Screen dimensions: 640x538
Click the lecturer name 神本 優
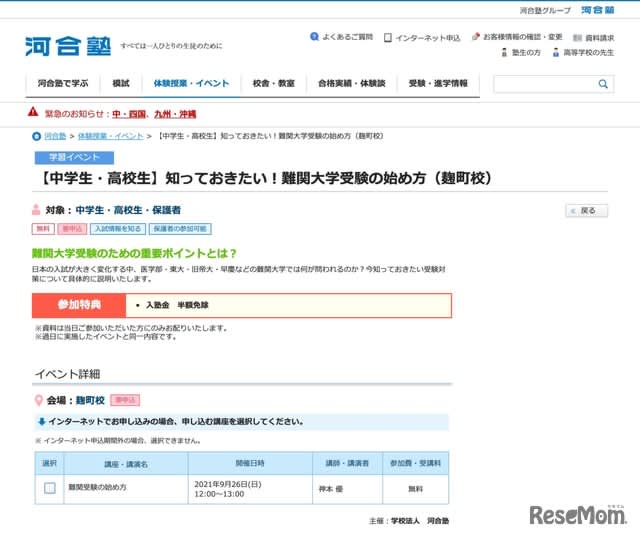click(331, 489)
